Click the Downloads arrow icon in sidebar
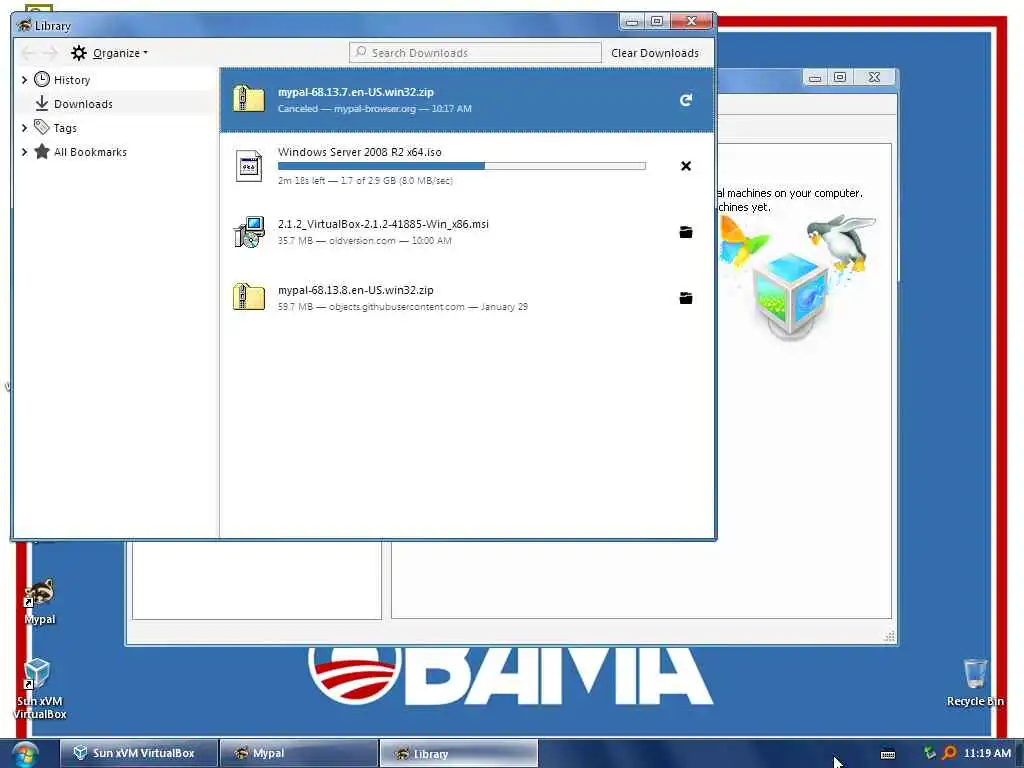The width and height of the screenshot is (1024, 768). pos(42,103)
